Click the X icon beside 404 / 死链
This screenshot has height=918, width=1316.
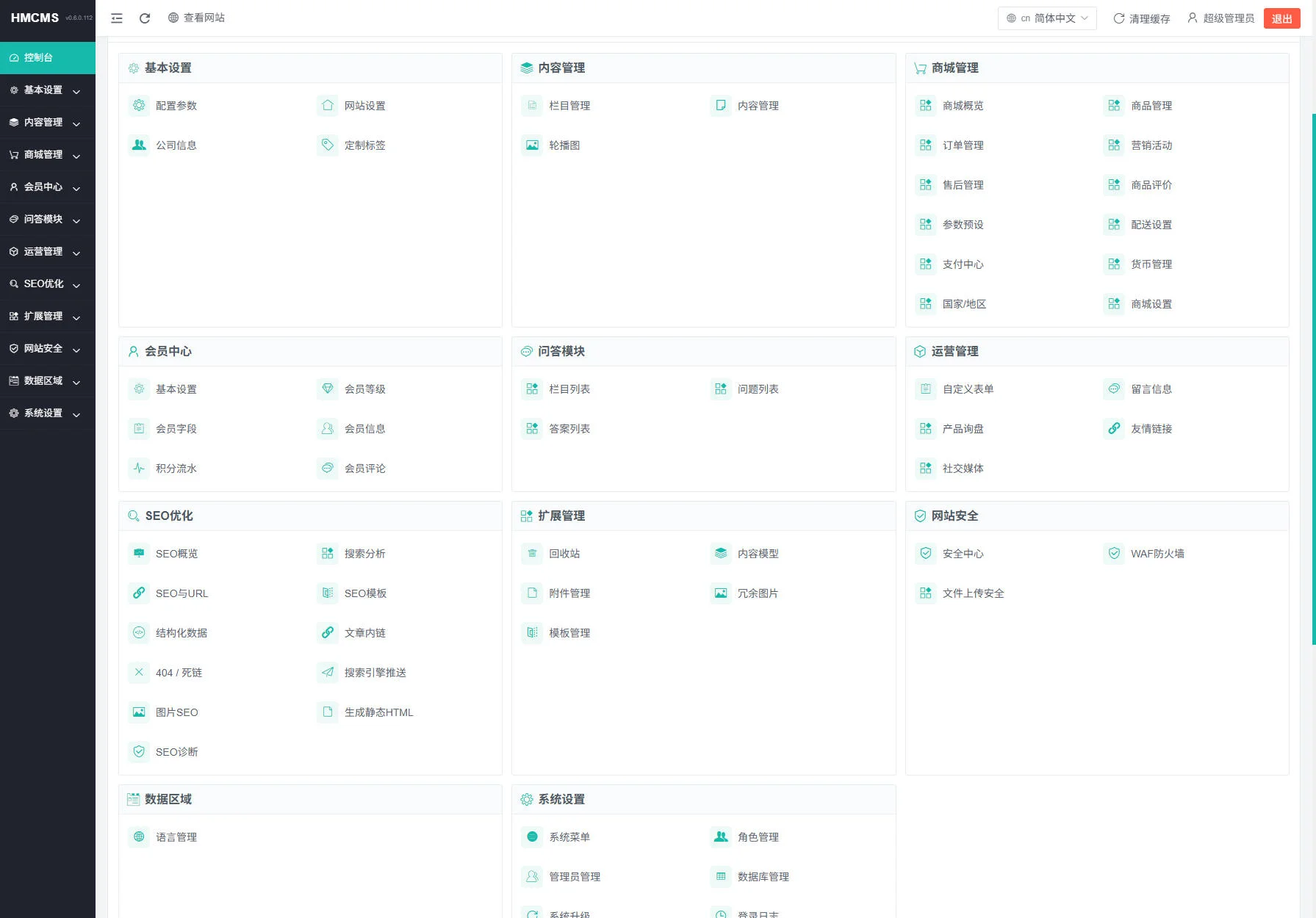click(x=139, y=673)
